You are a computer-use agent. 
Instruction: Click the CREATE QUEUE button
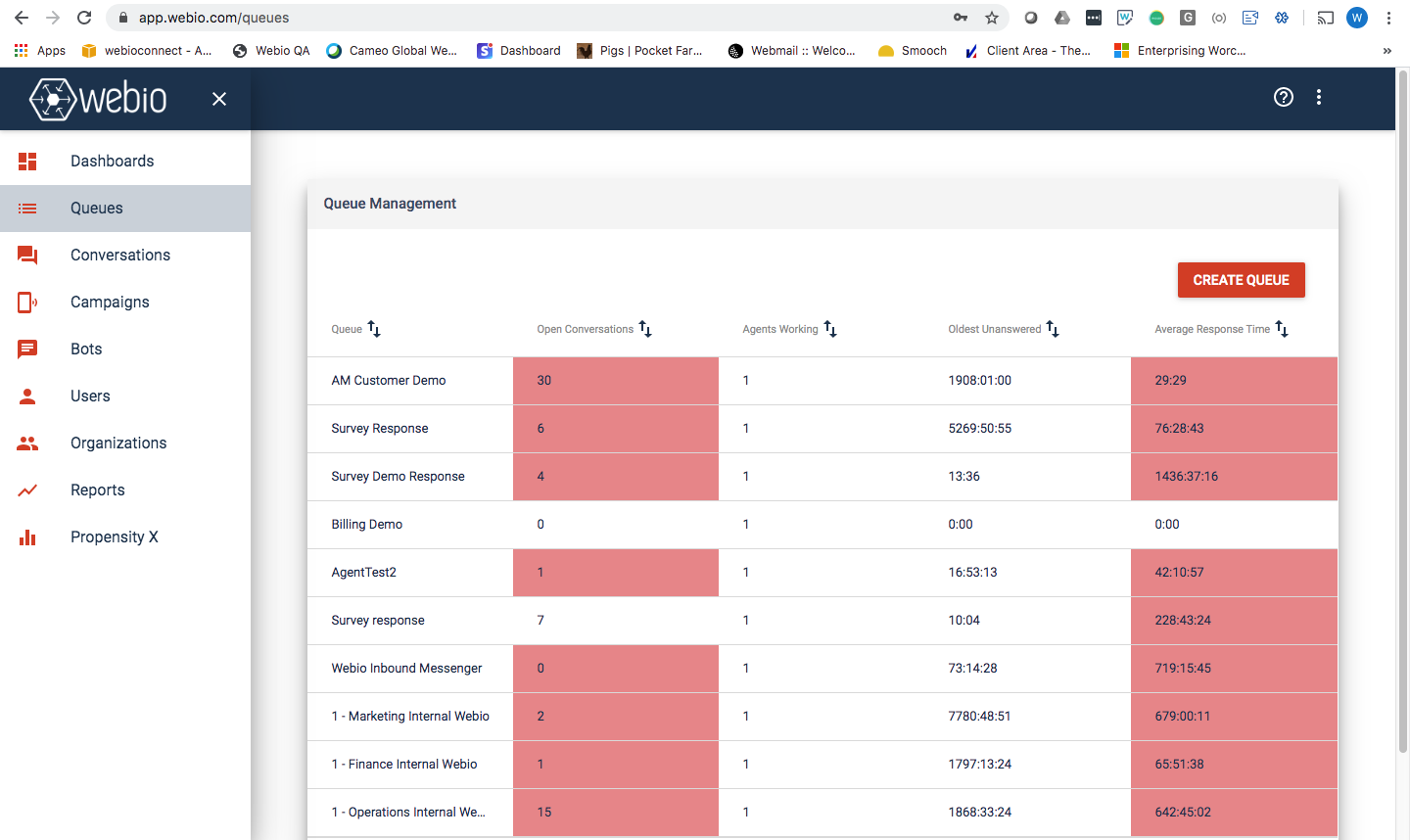[1242, 280]
